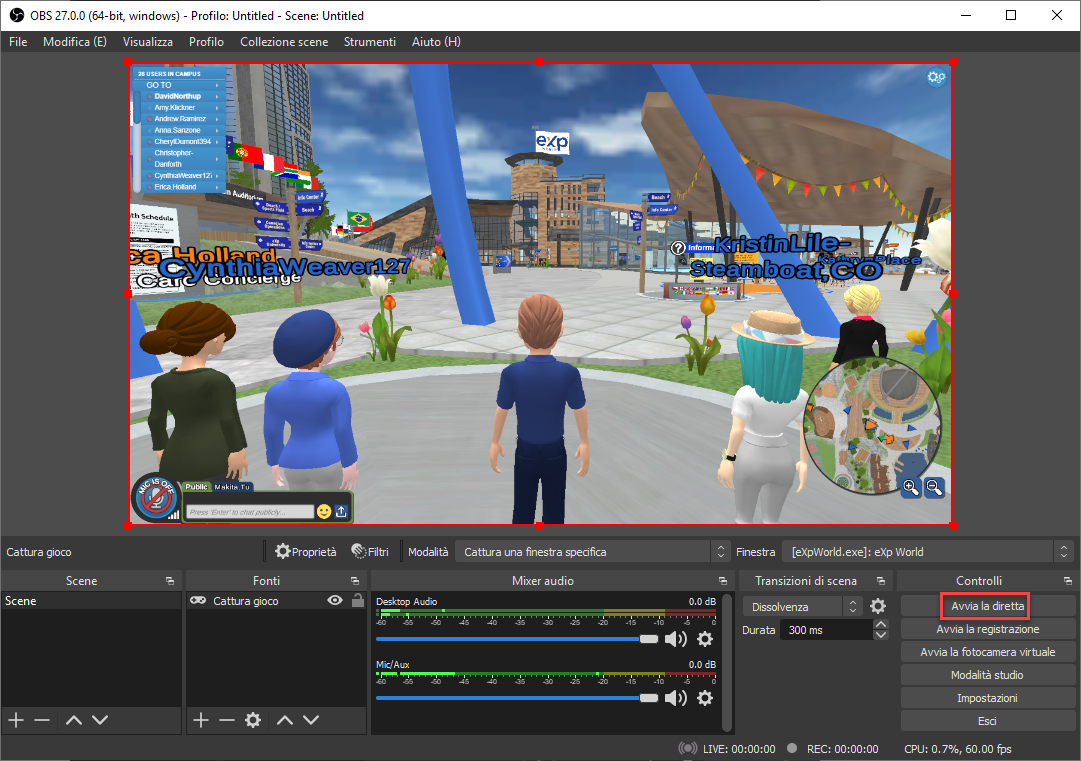
Task: Remove the selected source with the minus icon in Fonti
Action: tap(227, 720)
